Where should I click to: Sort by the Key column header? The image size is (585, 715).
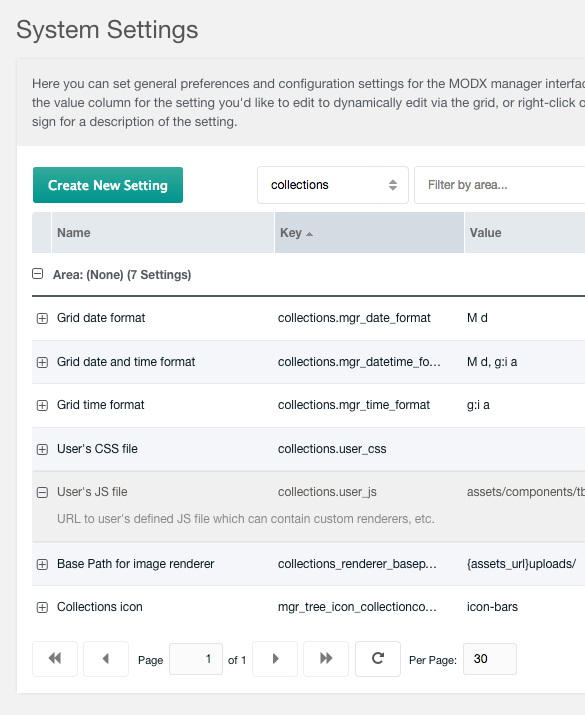pyautogui.click(x=369, y=233)
